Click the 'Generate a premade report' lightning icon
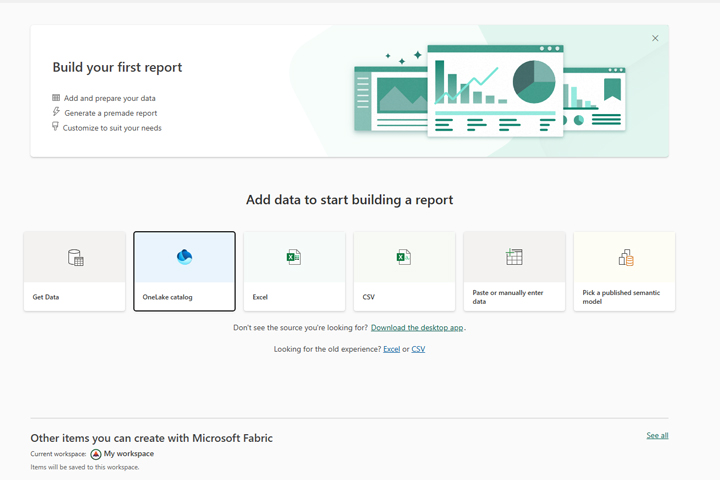Screen dimensions: 720x480 click(56, 113)
